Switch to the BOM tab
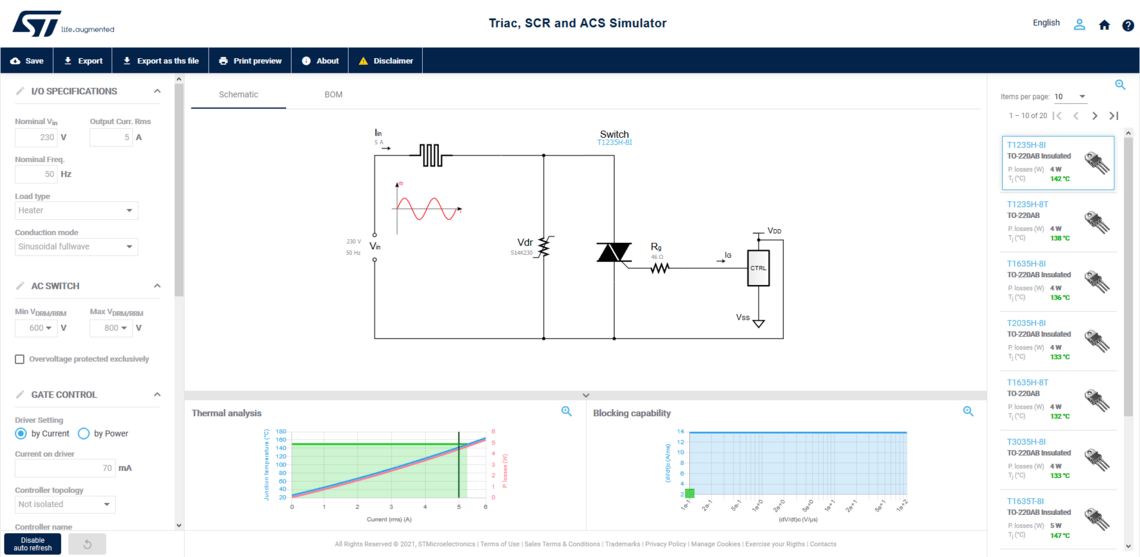This screenshot has width=1140, height=557. pos(334,95)
